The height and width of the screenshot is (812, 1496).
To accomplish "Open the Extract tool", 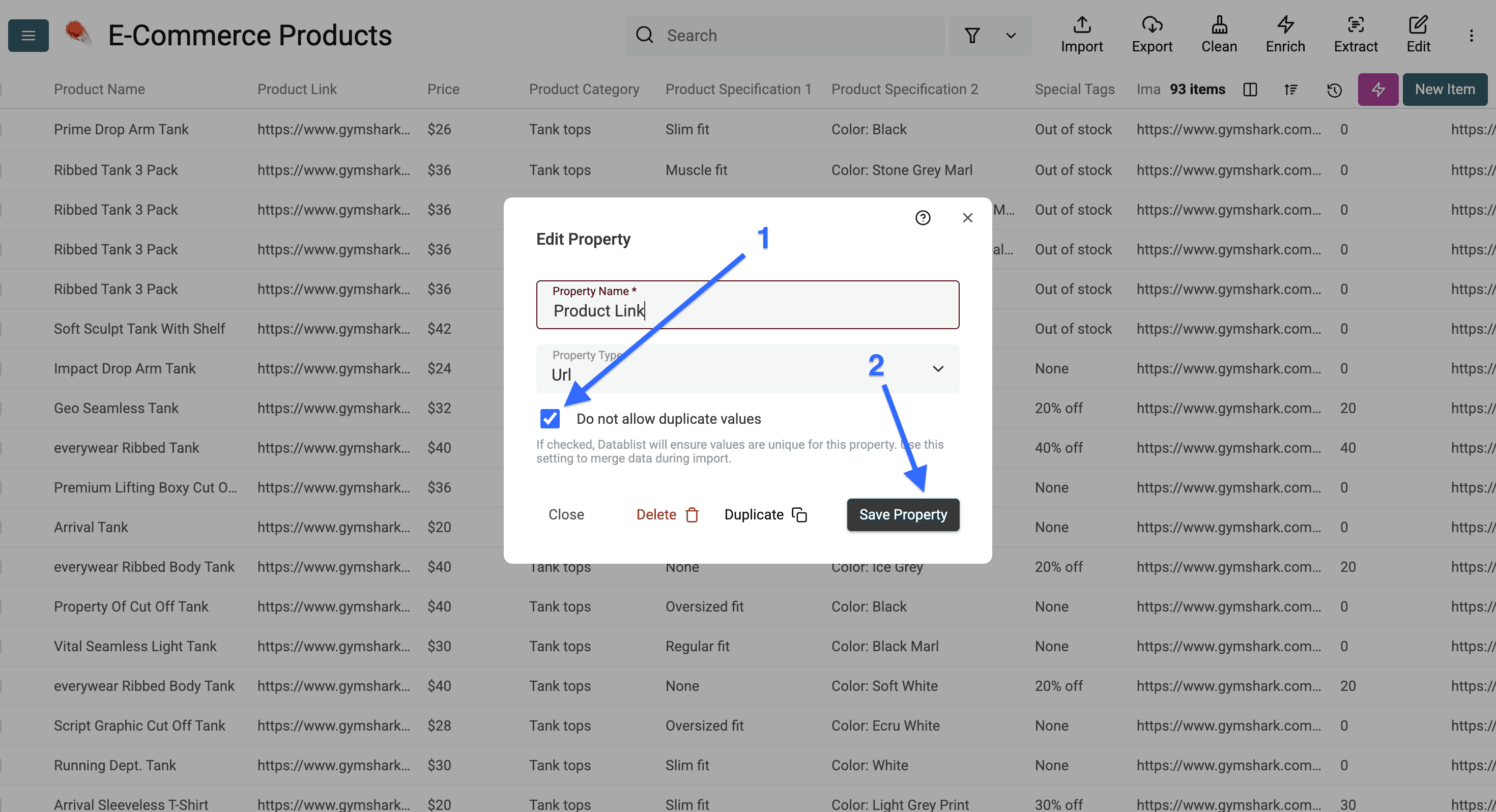I will tap(1356, 35).
